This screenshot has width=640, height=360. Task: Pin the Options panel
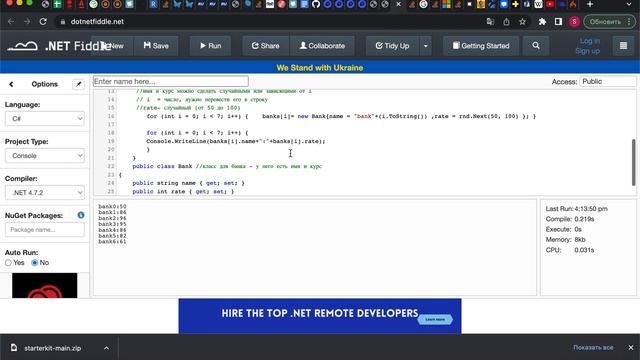pyautogui.click(x=78, y=84)
